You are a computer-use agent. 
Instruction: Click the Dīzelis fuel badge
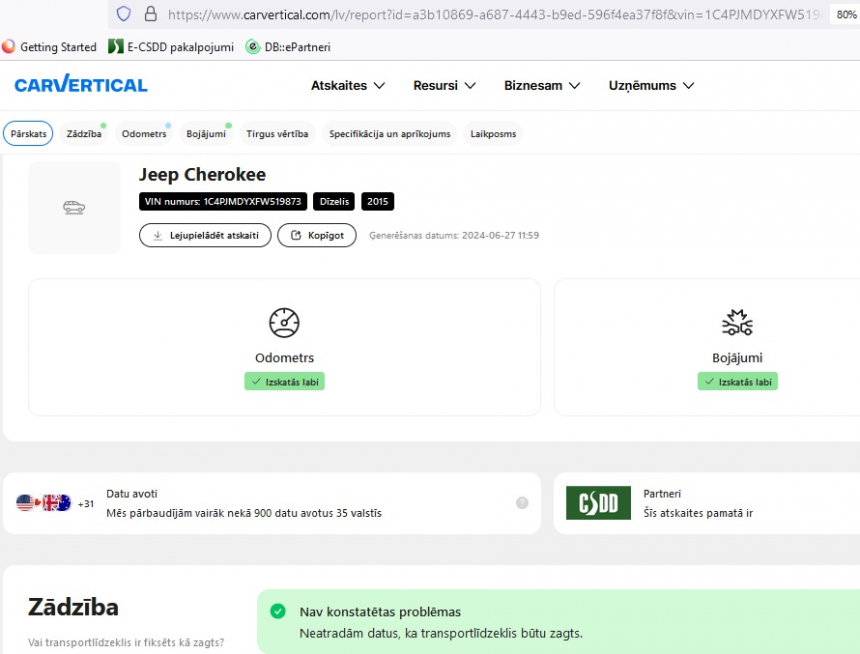334,201
